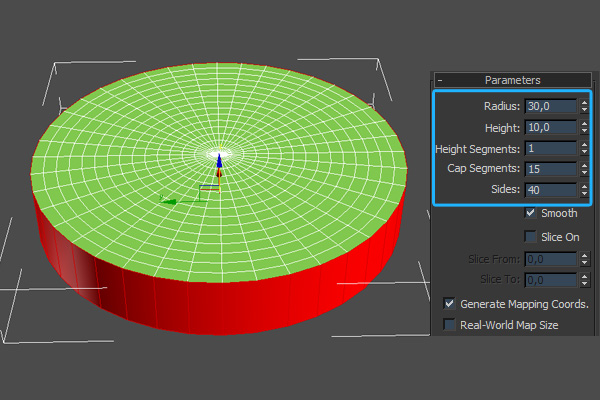Increase Height Segments using up arrow

coord(584,145)
